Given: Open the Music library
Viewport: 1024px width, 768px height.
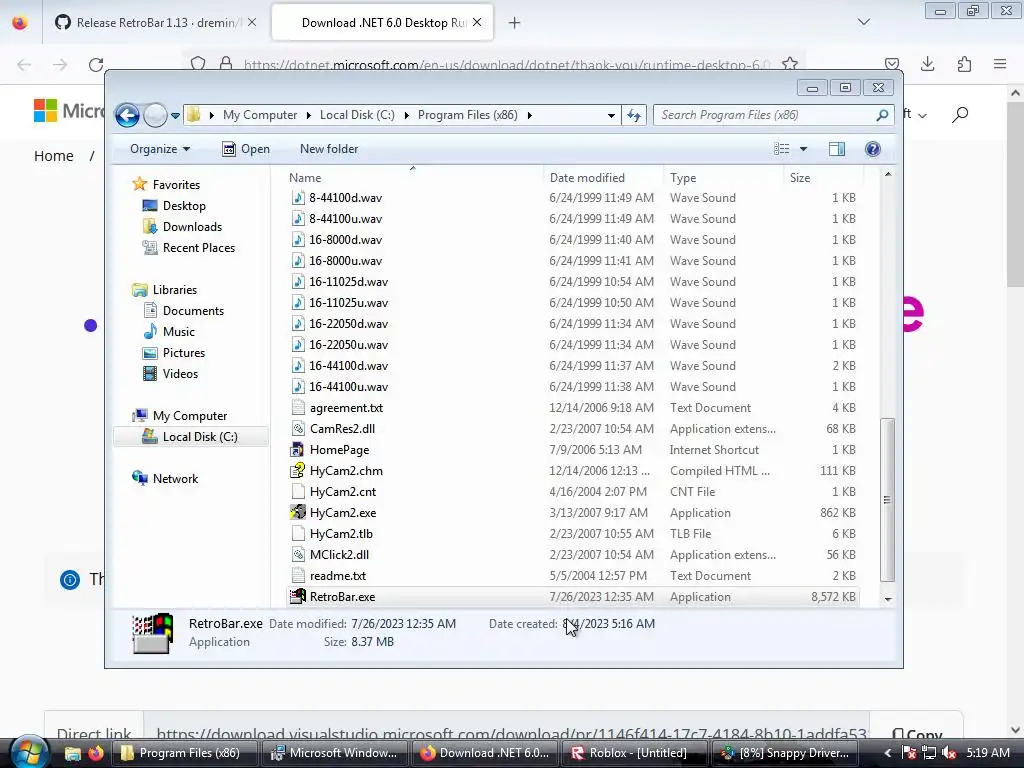Looking at the screenshot, I should click(x=179, y=332).
